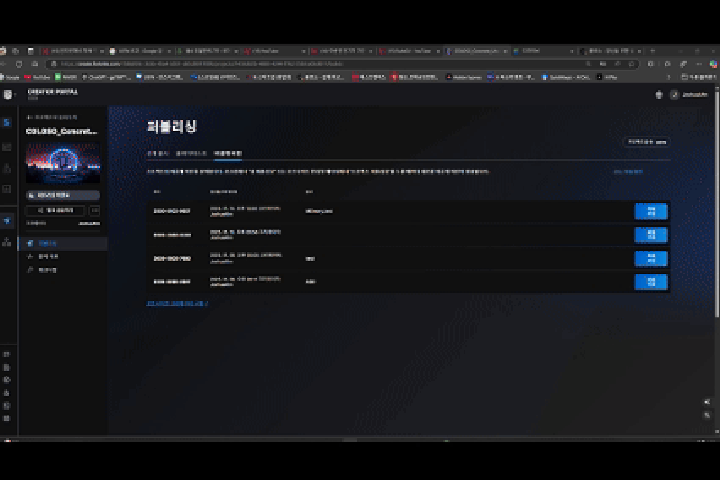720x480 pixels.
Task: Follow the blue link right of the description text
Action: point(628,172)
